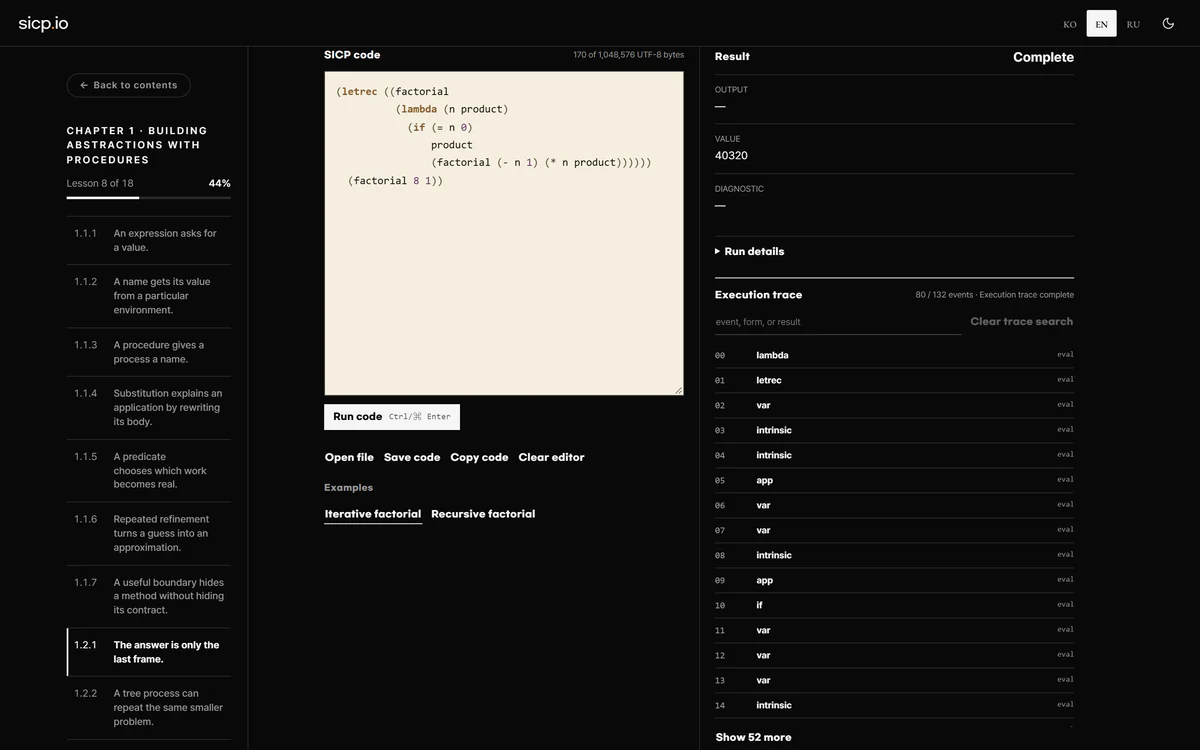Open lesson 1.1.2 A name gets its value
Screen dimensions: 1200x750
[x=149, y=296]
